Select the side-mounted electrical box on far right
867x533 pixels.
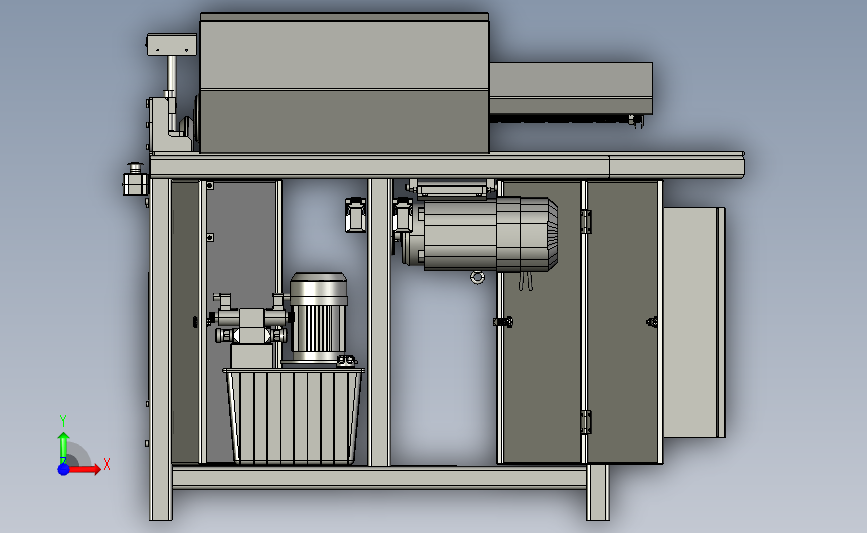694,322
